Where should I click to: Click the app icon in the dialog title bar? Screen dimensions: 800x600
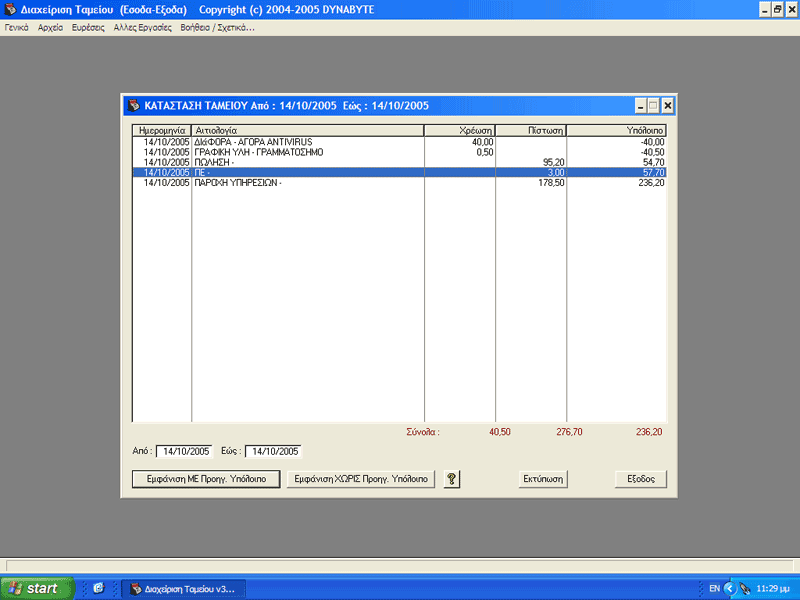coord(134,106)
